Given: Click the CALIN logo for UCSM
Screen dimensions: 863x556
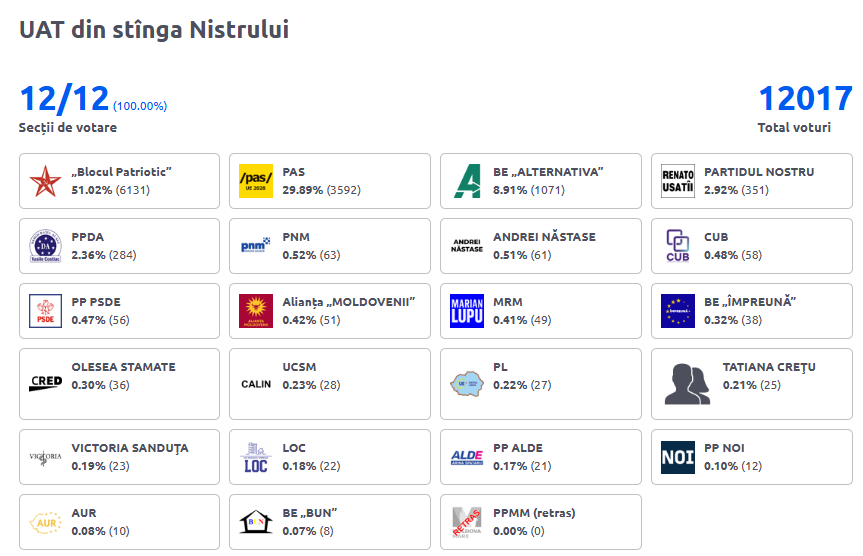Looking at the screenshot, I should point(256,384).
